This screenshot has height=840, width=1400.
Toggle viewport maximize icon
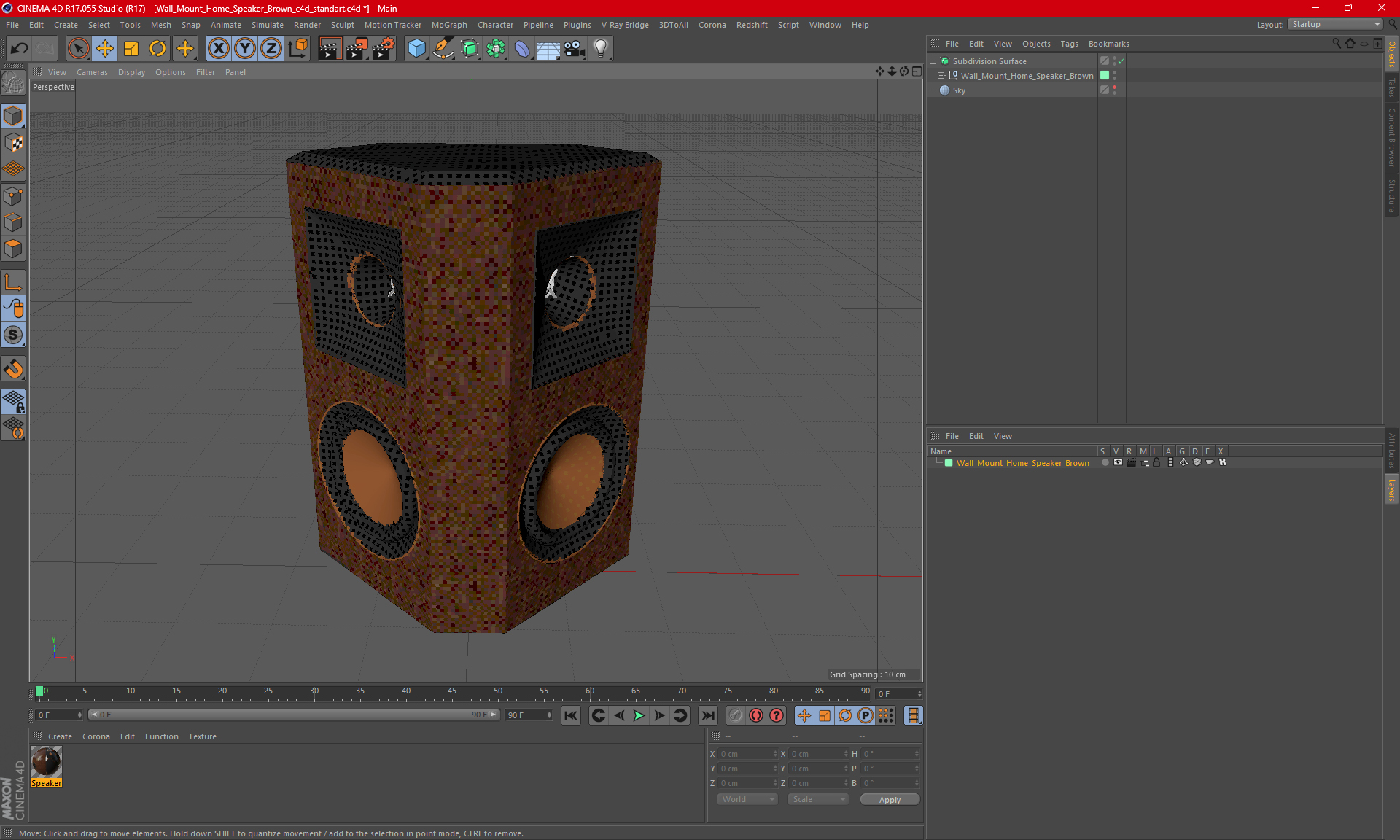[917, 71]
